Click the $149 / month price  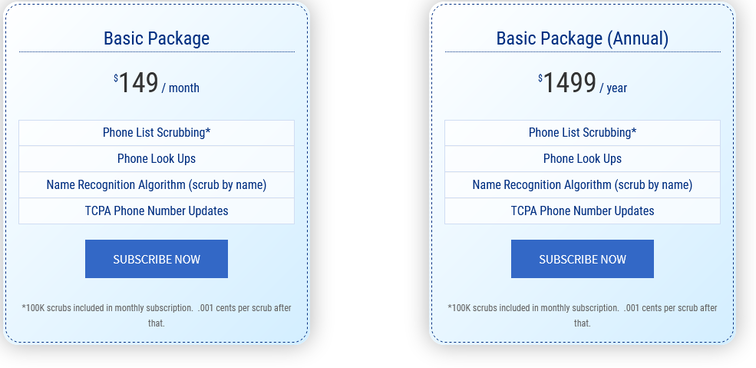click(157, 83)
